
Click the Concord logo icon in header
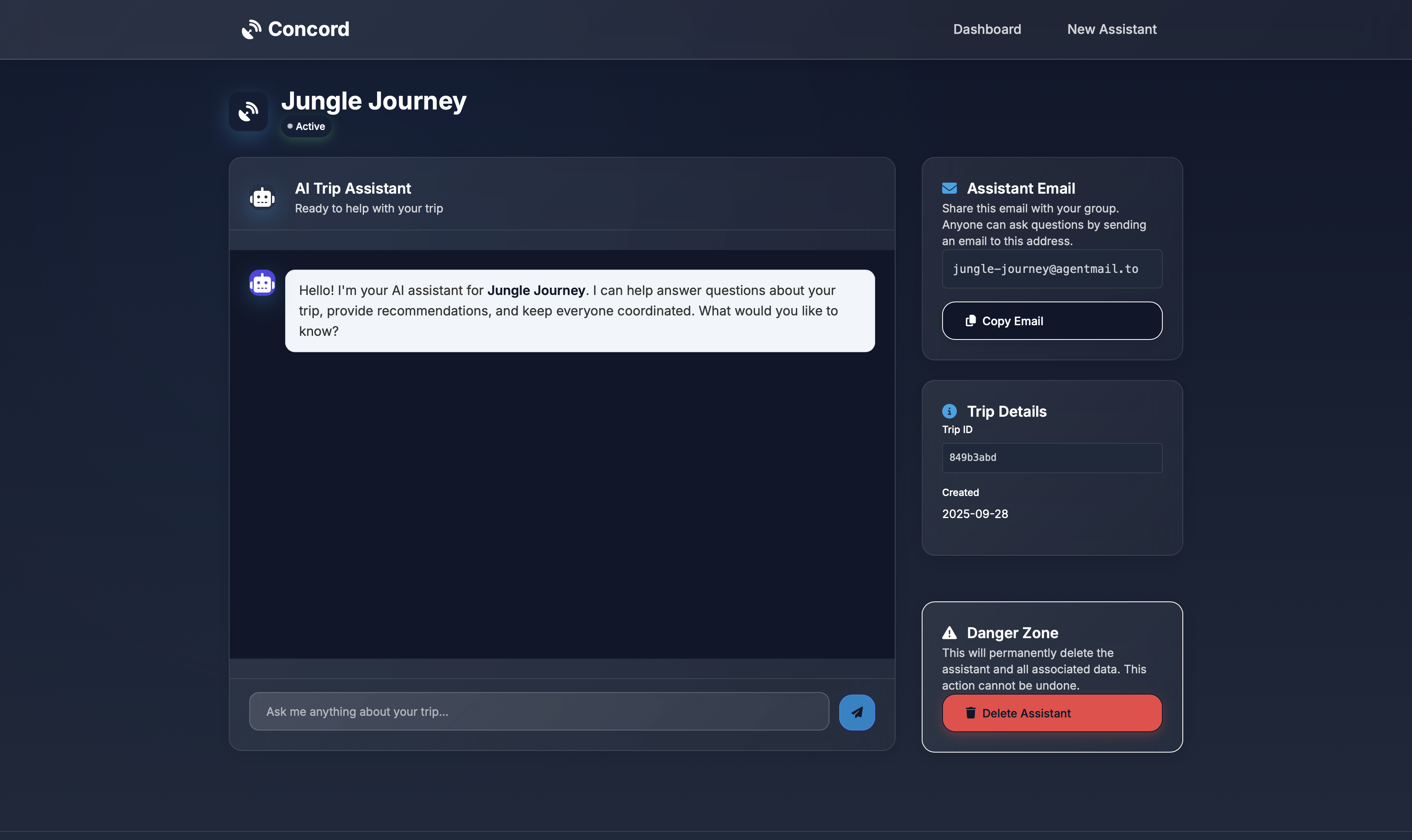coord(251,29)
